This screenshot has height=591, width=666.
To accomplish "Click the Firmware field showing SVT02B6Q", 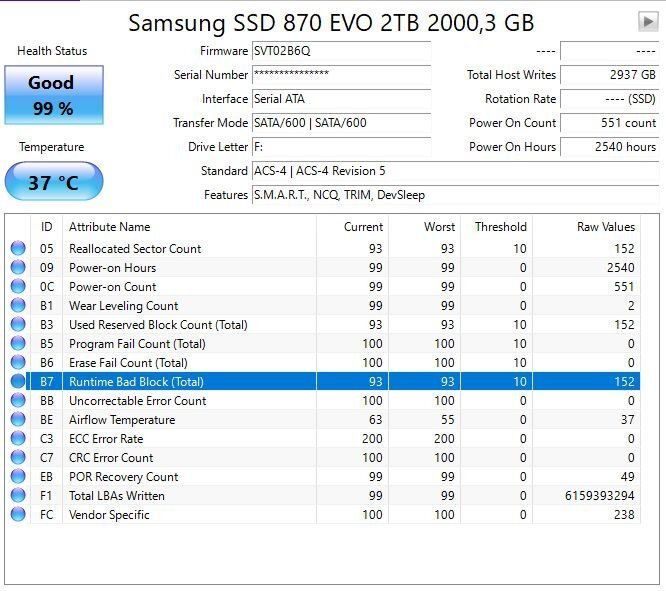I will point(341,51).
